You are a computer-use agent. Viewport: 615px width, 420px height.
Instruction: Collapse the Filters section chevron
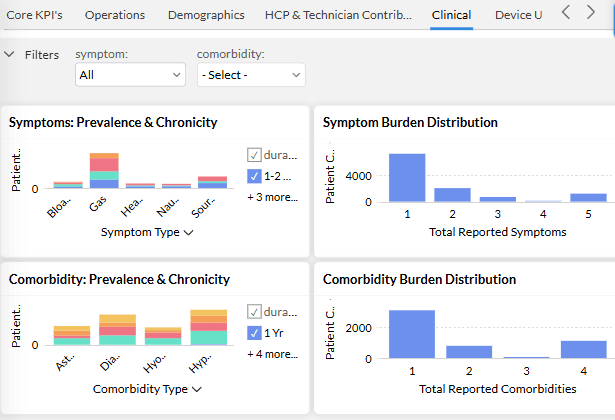9,54
